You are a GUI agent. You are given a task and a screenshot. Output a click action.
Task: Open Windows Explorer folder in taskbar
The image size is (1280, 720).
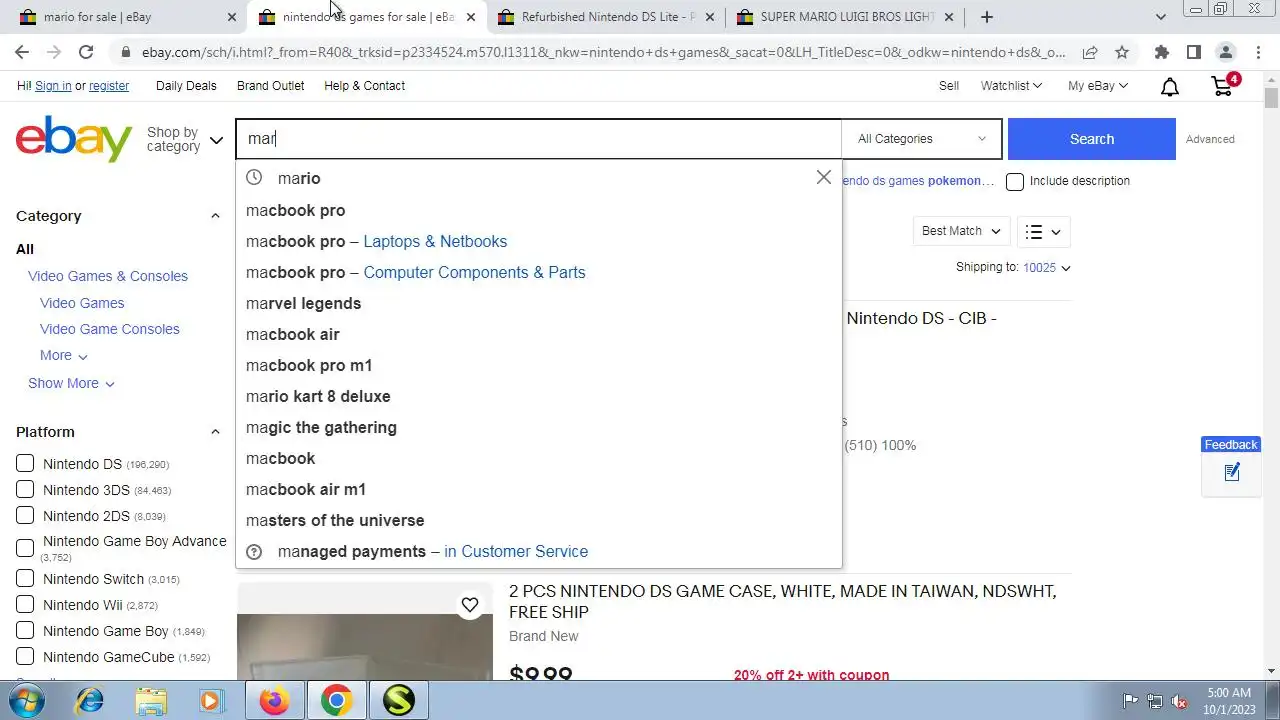151,701
